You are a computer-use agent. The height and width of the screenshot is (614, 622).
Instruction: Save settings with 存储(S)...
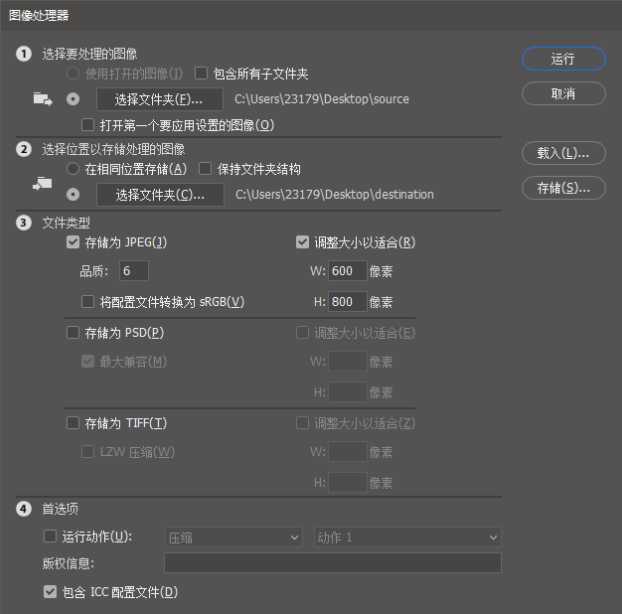coord(563,188)
